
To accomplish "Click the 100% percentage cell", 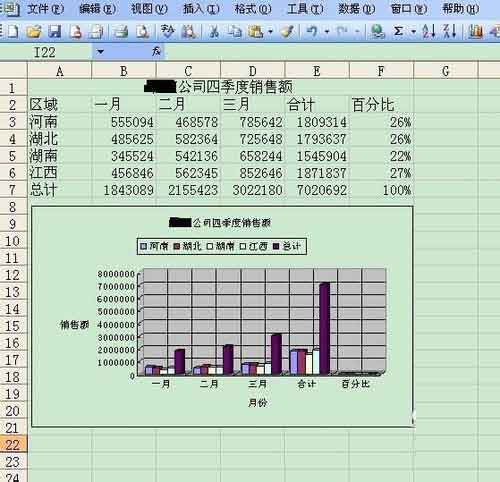I will pos(381,190).
